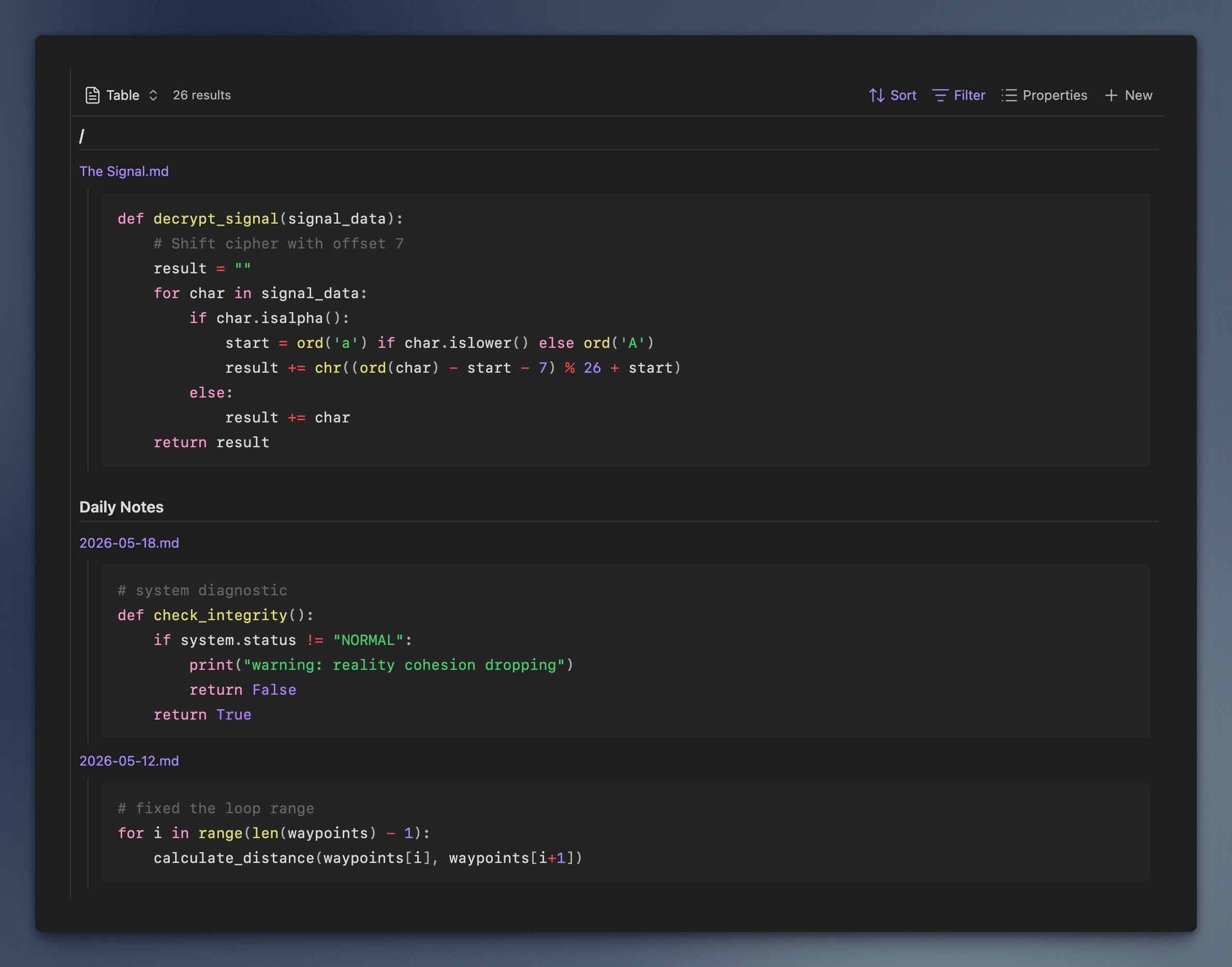Click the plus icon next to New

tap(1110, 95)
